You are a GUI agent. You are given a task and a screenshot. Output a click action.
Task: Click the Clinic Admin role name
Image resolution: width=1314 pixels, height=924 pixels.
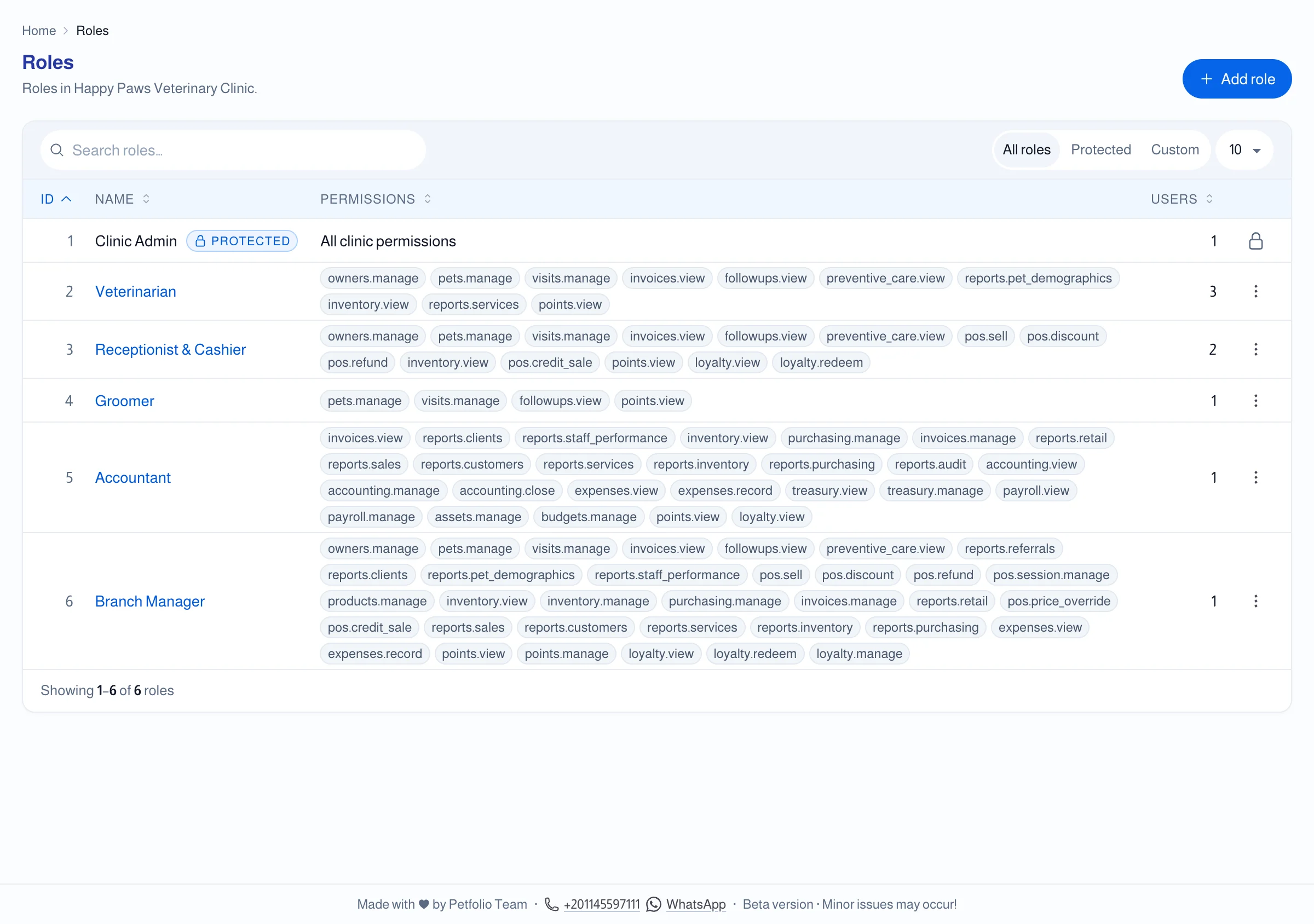click(x=136, y=241)
